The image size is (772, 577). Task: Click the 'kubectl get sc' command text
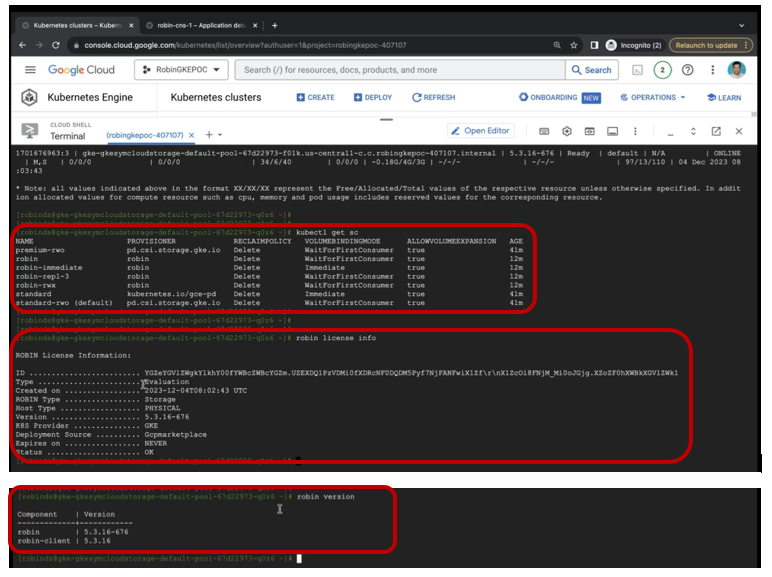click(x=327, y=232)
